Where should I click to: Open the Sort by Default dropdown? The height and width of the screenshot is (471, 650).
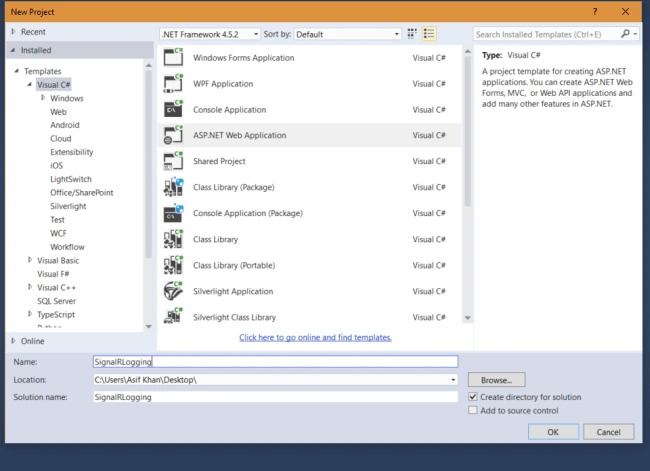pyautogui.click(x=347, y=34)
